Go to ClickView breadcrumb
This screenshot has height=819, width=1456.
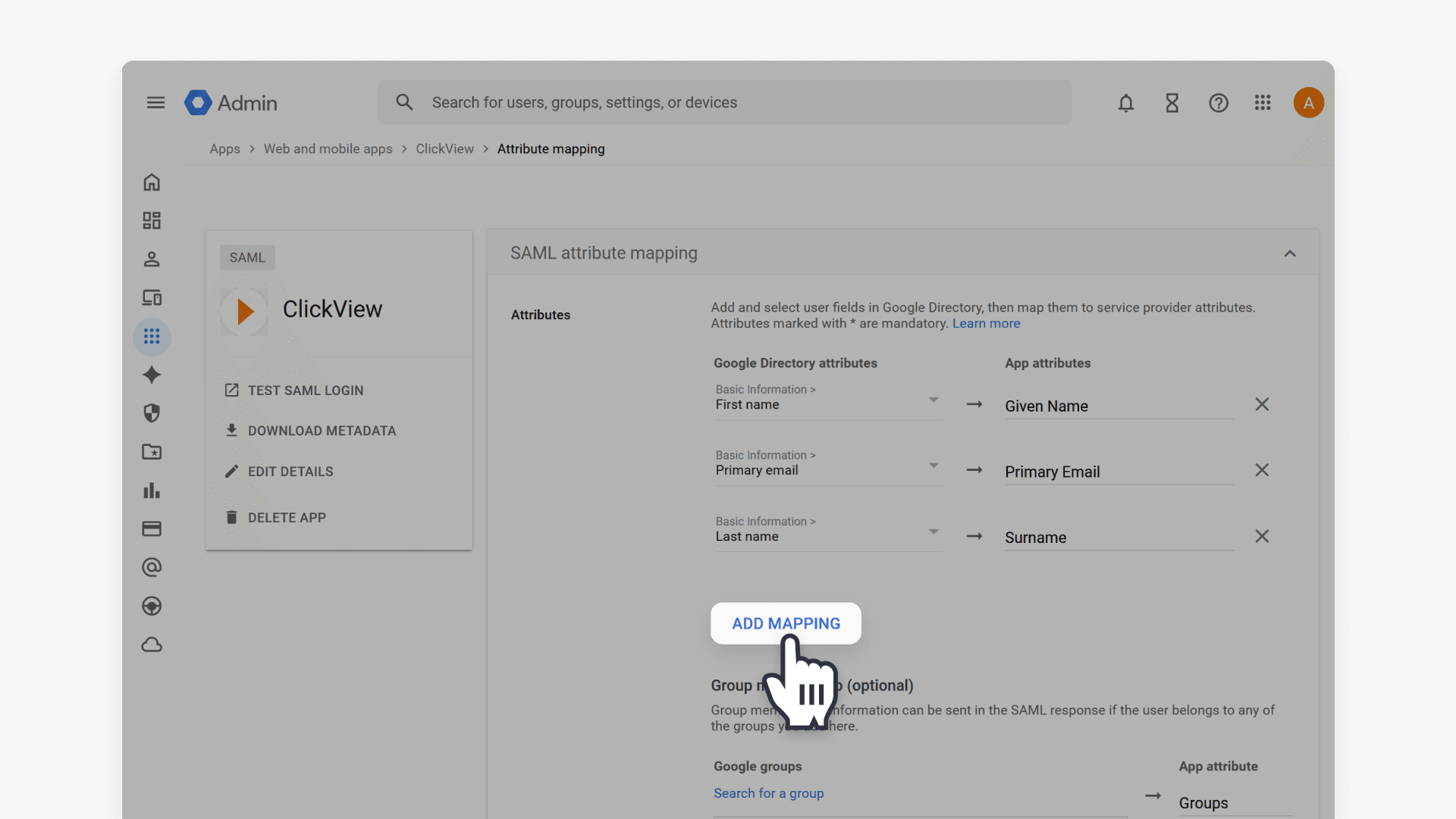444,149
